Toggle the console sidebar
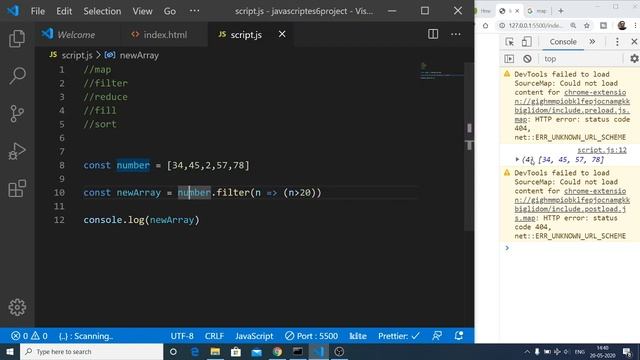 (509, 59)
